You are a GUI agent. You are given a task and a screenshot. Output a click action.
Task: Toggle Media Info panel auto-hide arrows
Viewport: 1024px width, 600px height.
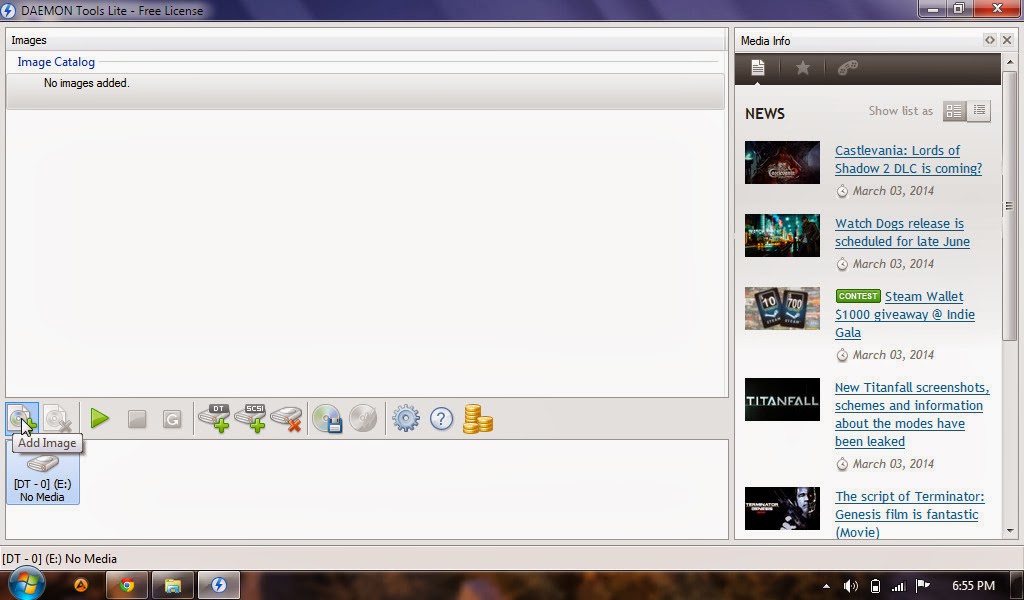[990, 40]
